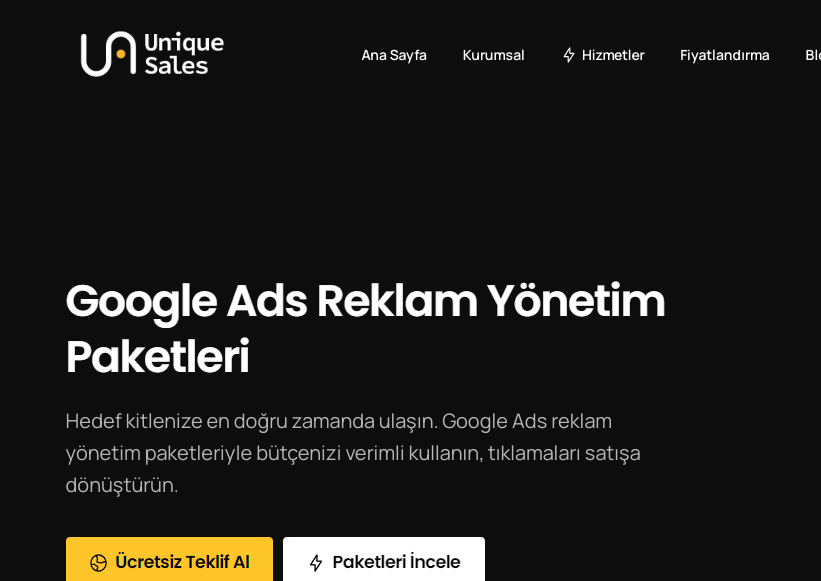
Task: Click the heading line 'Google Ads Reklam Yönetim'
Action: click(x=365, y=300)
